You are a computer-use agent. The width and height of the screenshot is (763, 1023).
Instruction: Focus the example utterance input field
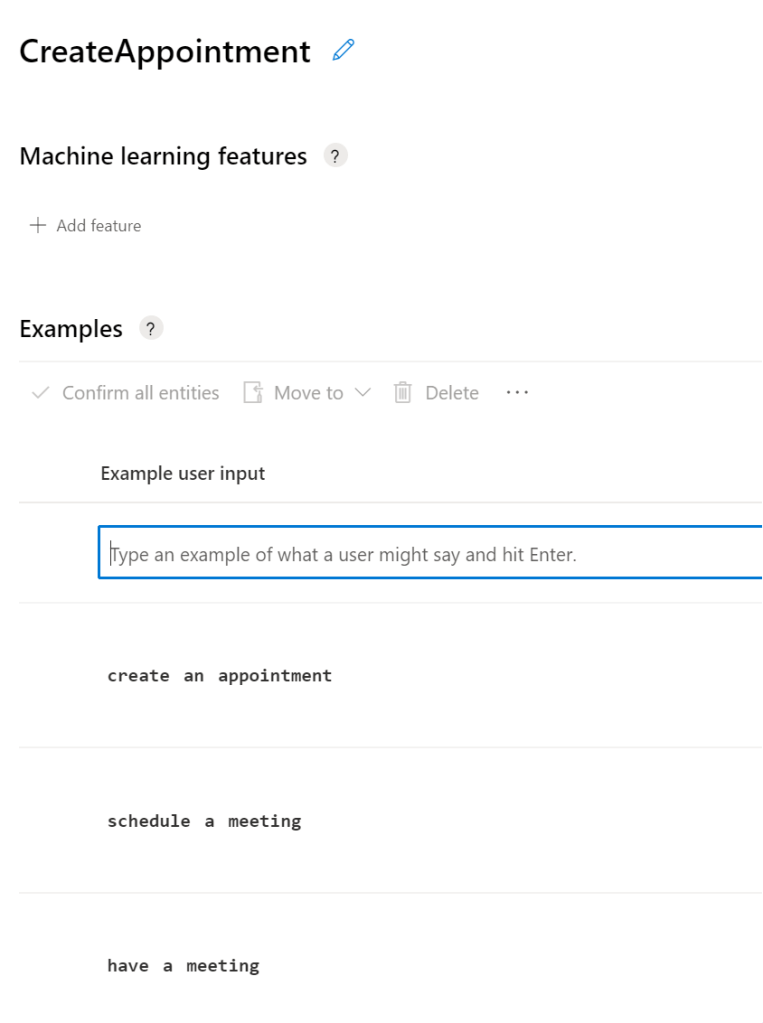coord(430,554)
